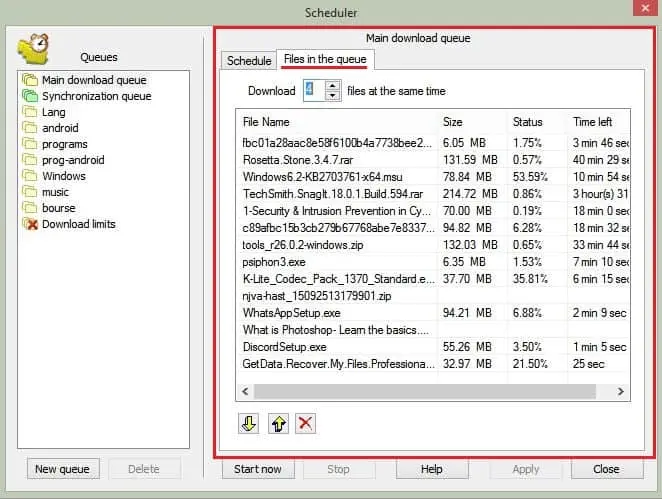Screen dimensions: 662x499
Task: Click the simultaneous downloads number field
Action: pyautogui.click(x=313, y=91)
